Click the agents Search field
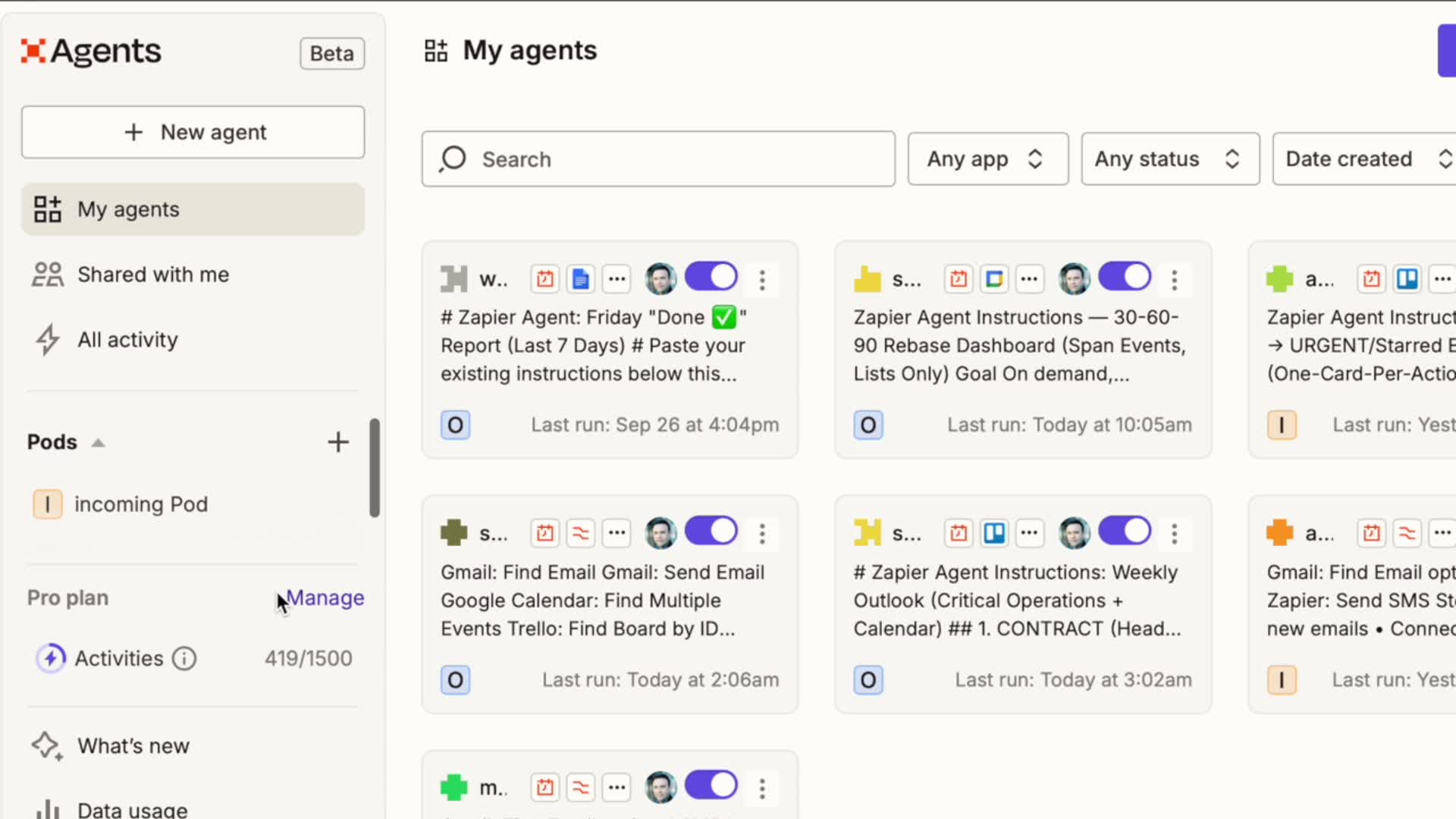Viewport: 1456px width, 819px height. click(658, 159)
